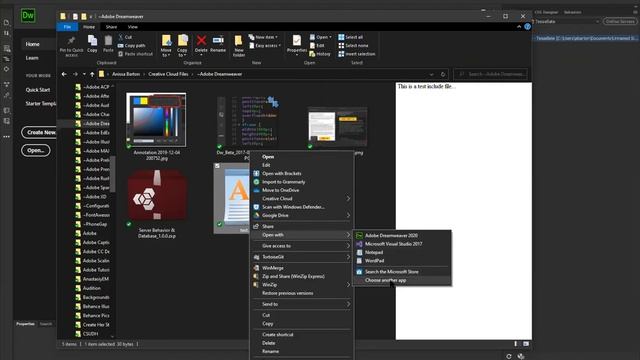Open the Copy to dropdown

182,46
